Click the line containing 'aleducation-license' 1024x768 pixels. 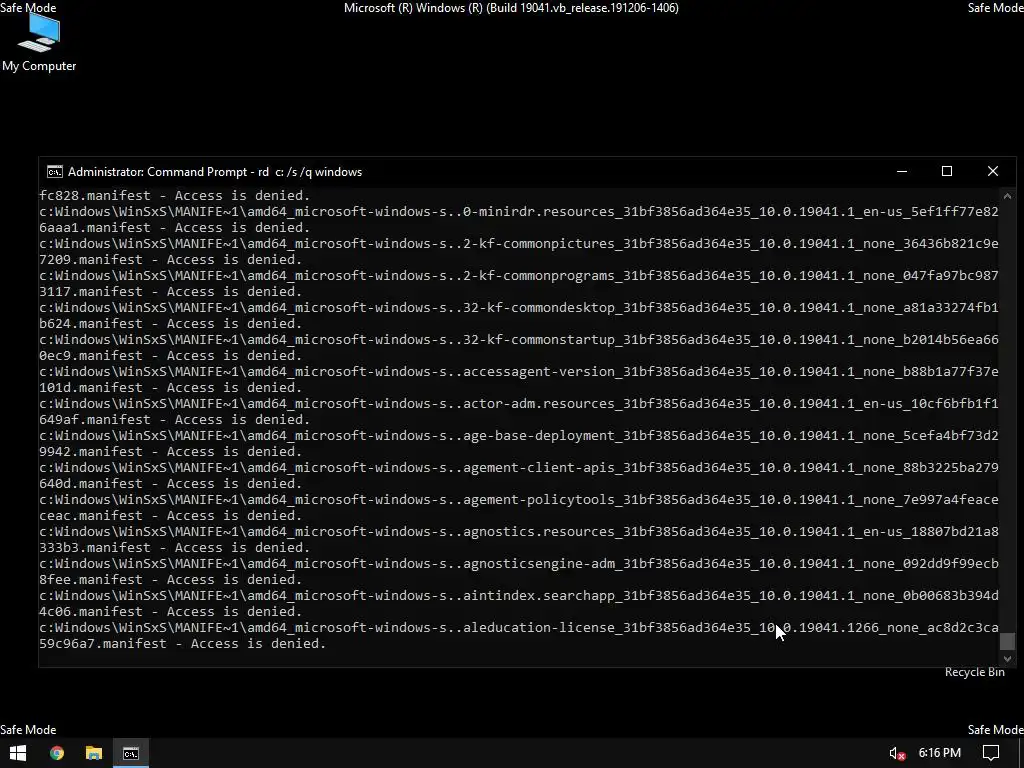click(519, 628)
